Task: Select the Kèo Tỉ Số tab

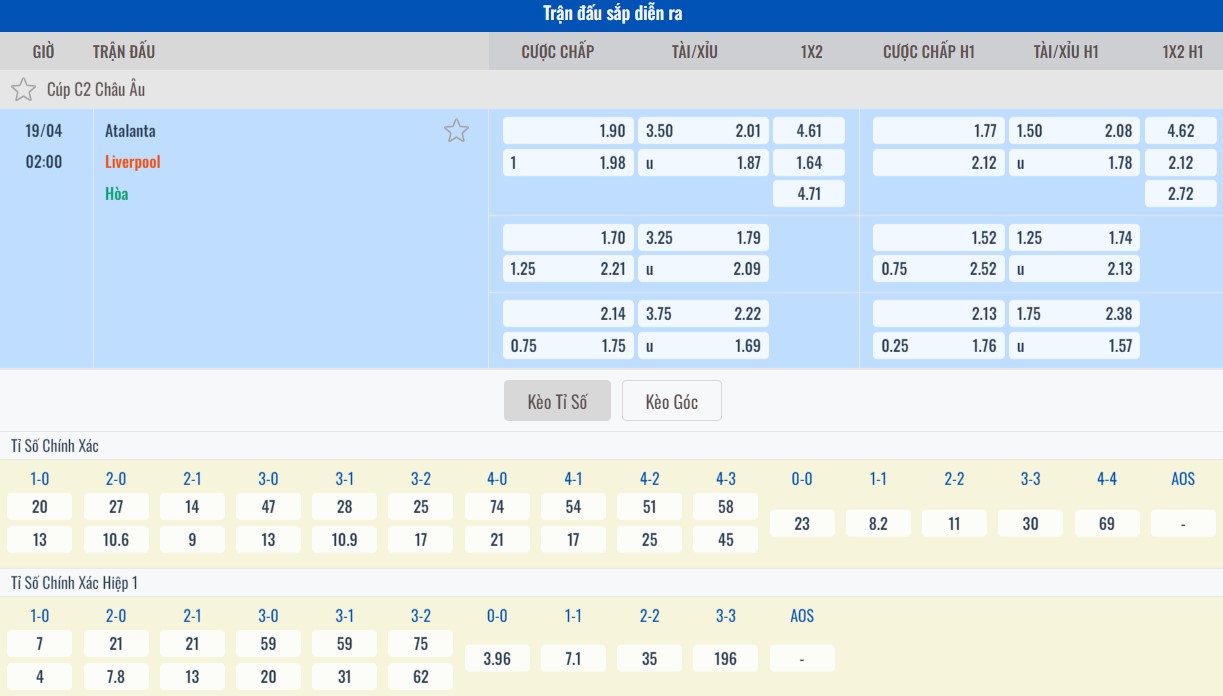Action: tap(557, 402)
